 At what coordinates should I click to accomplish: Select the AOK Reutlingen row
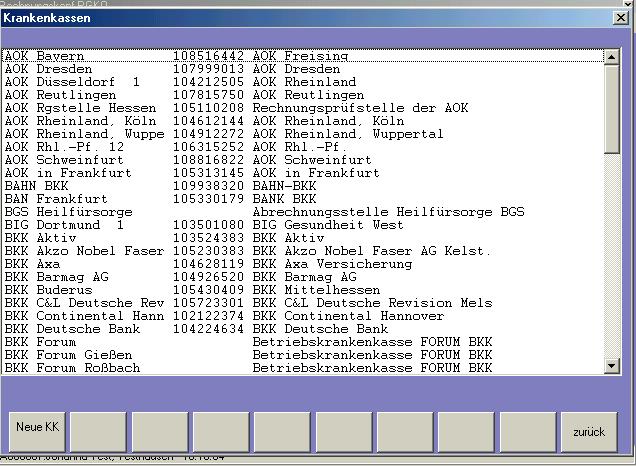(303, 94)
